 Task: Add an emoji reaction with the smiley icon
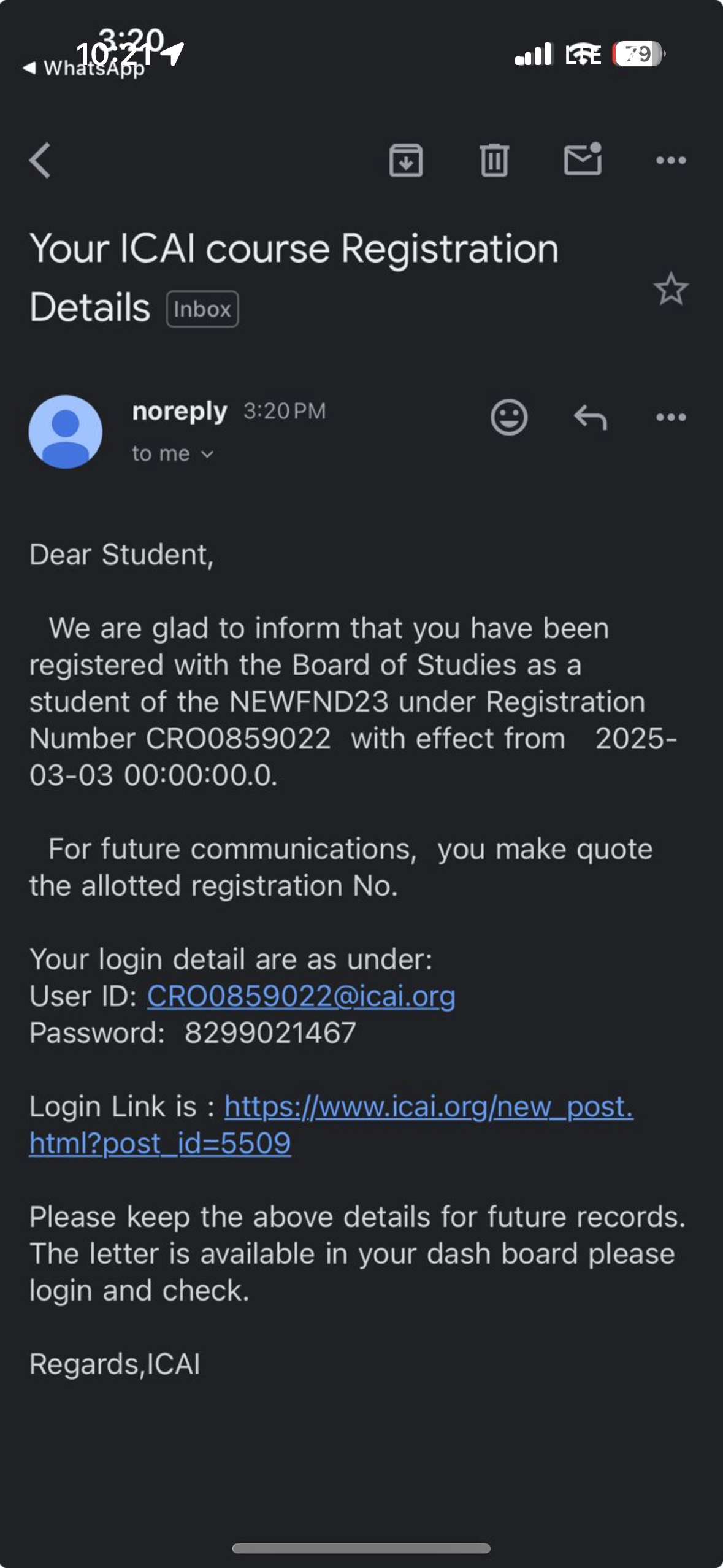pos(509,418)
